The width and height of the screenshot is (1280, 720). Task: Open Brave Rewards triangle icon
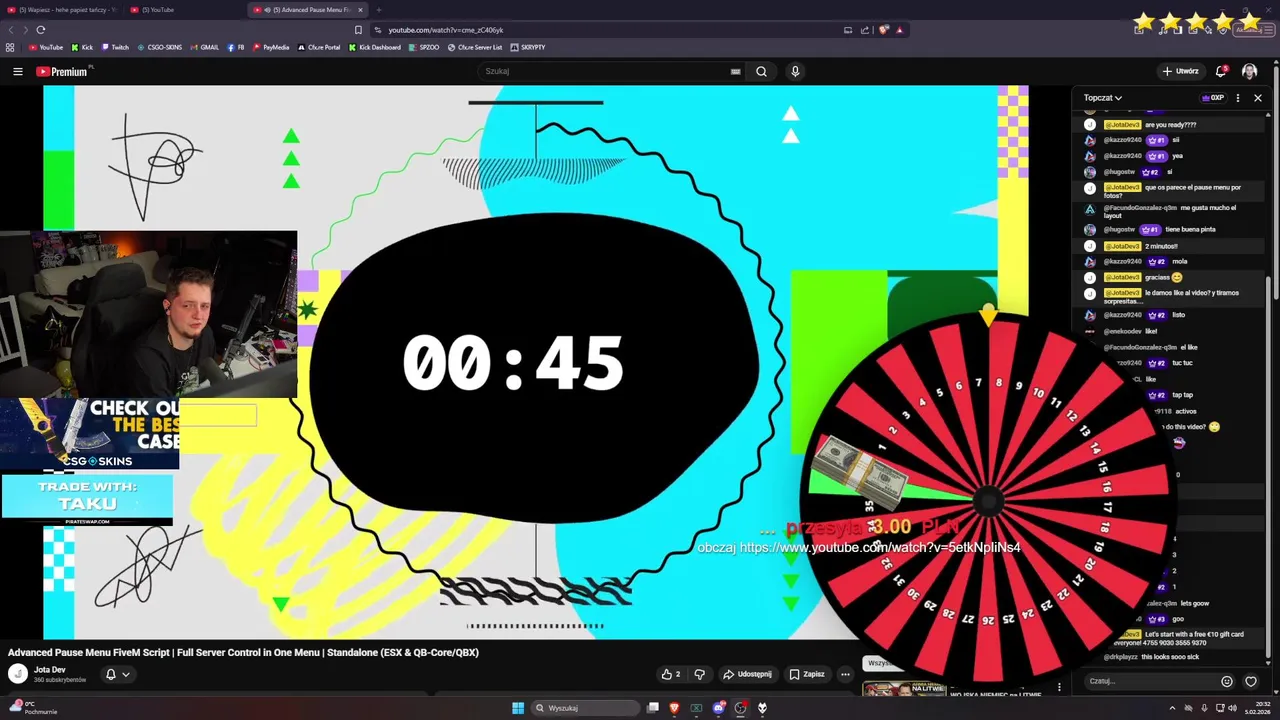(x=899, y=30)
